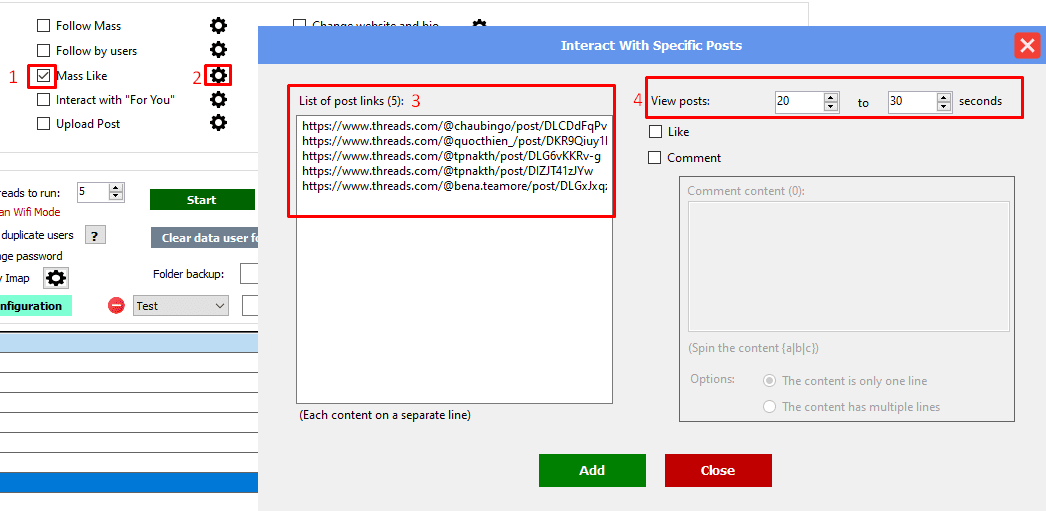Decrease the maximum view posts seconds
Image resolution: width=1046 pixels, height=511 pixels.
pos(943,107)
